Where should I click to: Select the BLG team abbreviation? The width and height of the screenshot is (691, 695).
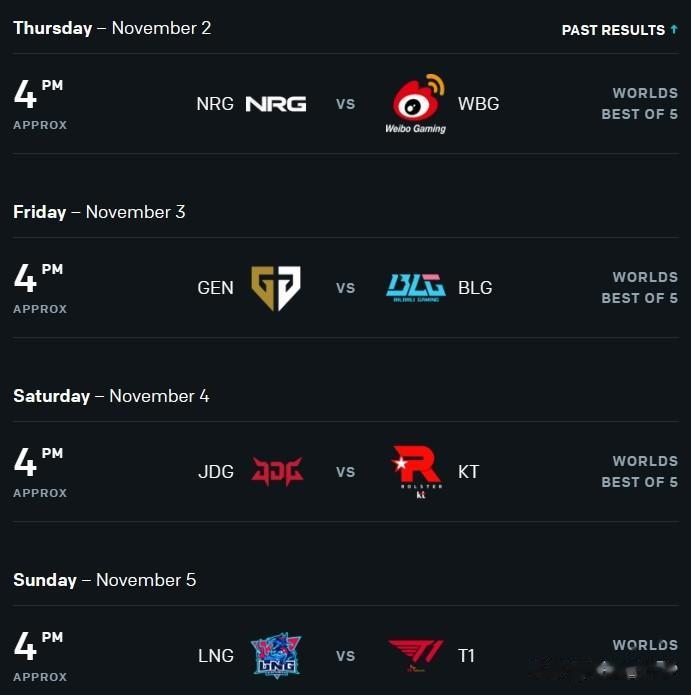pos(475,288)
